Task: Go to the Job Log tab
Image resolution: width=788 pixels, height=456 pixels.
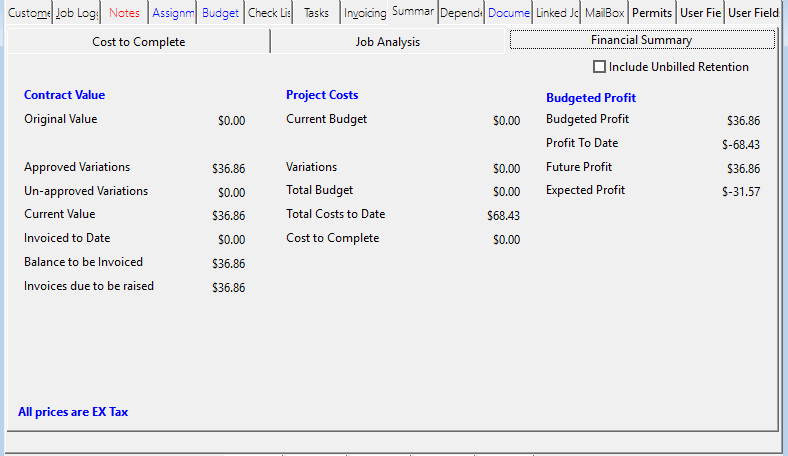Action: pyautogui.click(x=77, y=13)
